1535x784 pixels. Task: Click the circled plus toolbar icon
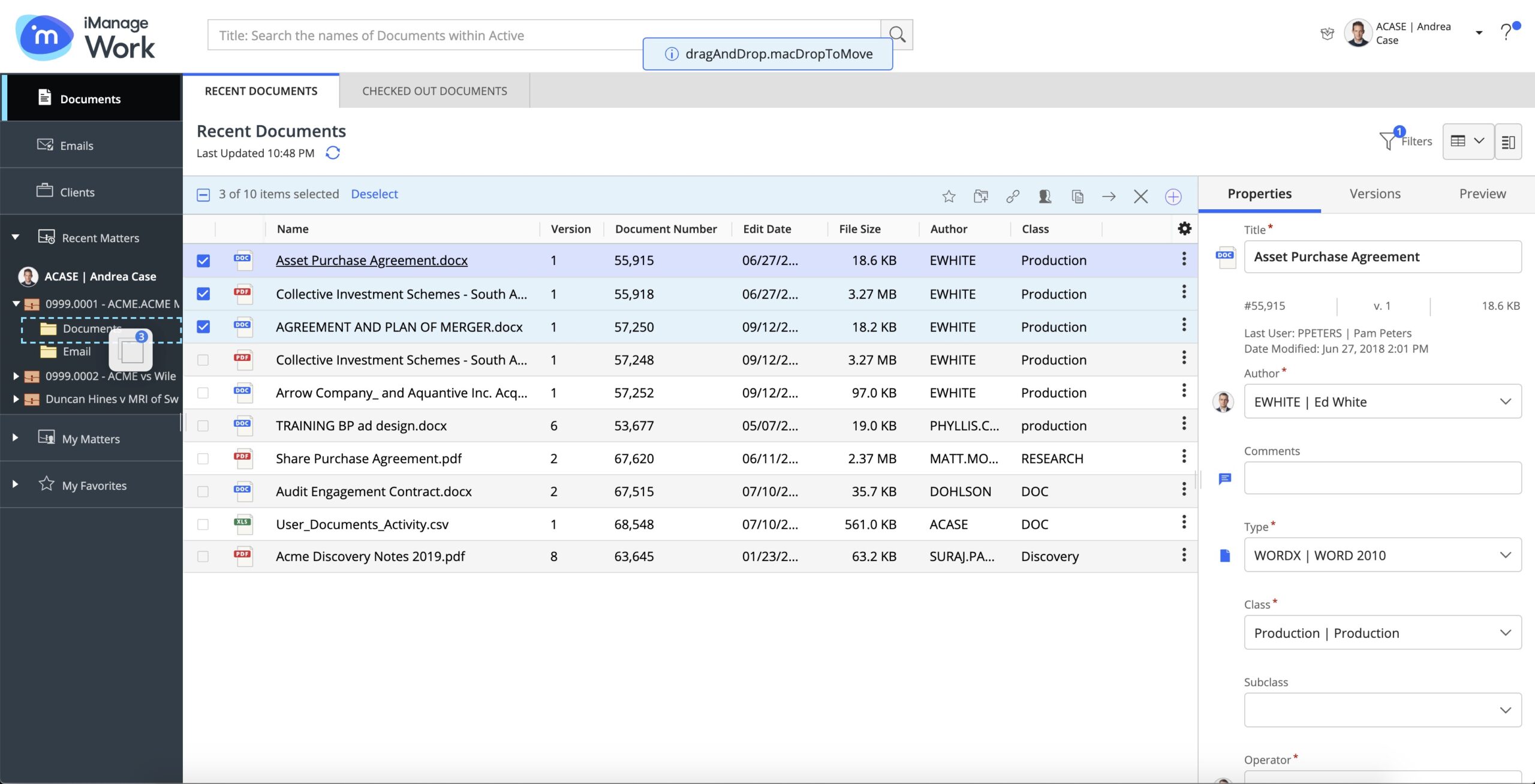click(x=1173, y=196)
